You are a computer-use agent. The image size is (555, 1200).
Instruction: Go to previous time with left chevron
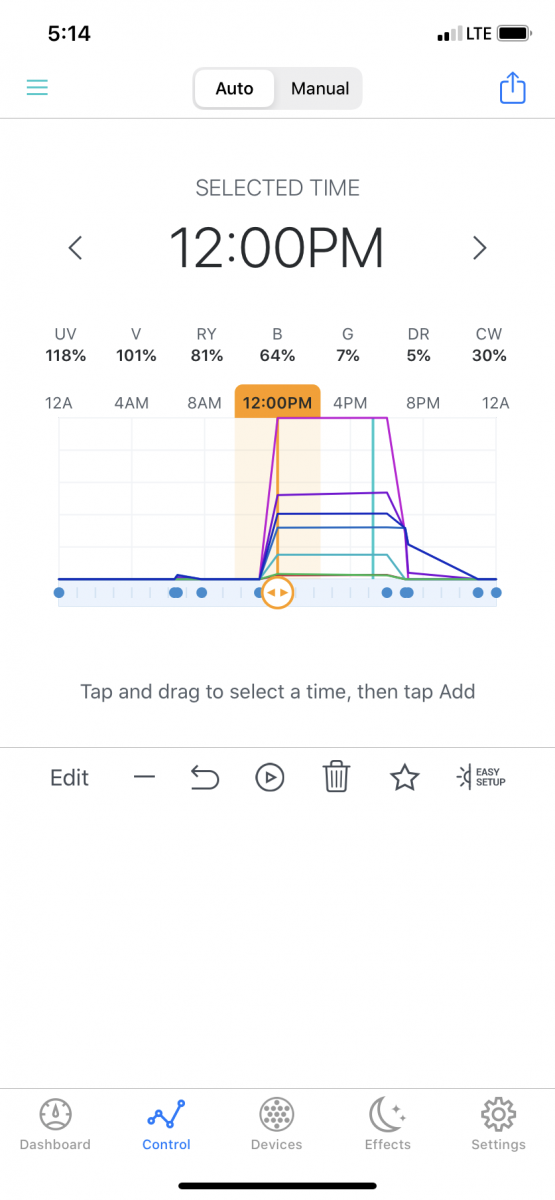pyautogui.click(x=75, y=248)
